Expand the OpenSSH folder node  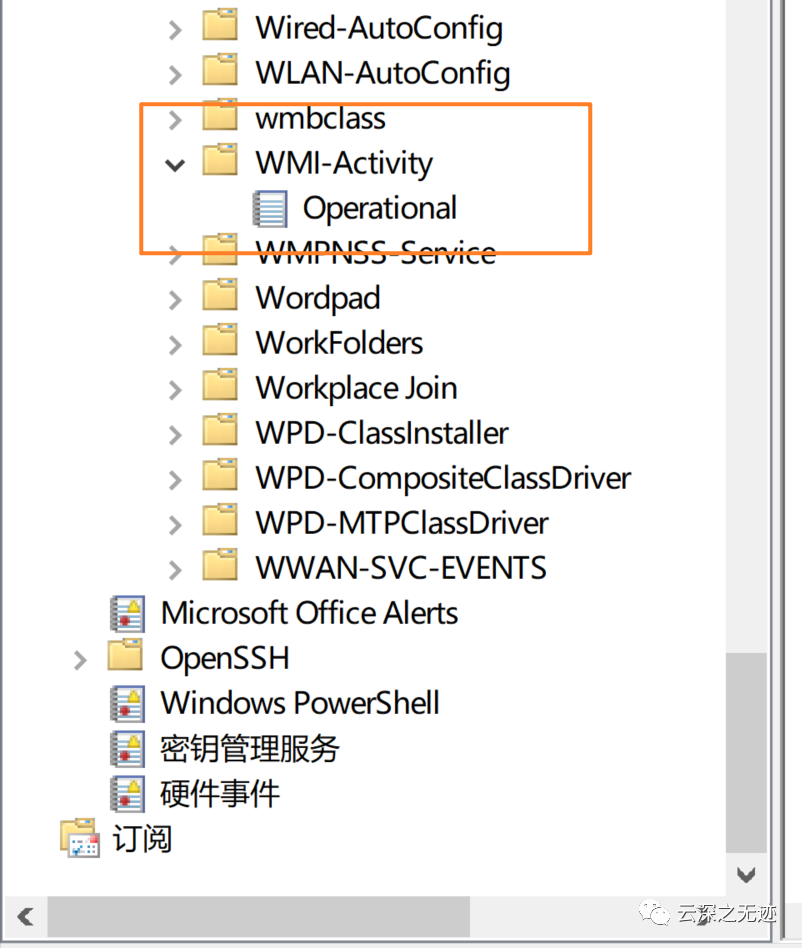click(81, 659)
